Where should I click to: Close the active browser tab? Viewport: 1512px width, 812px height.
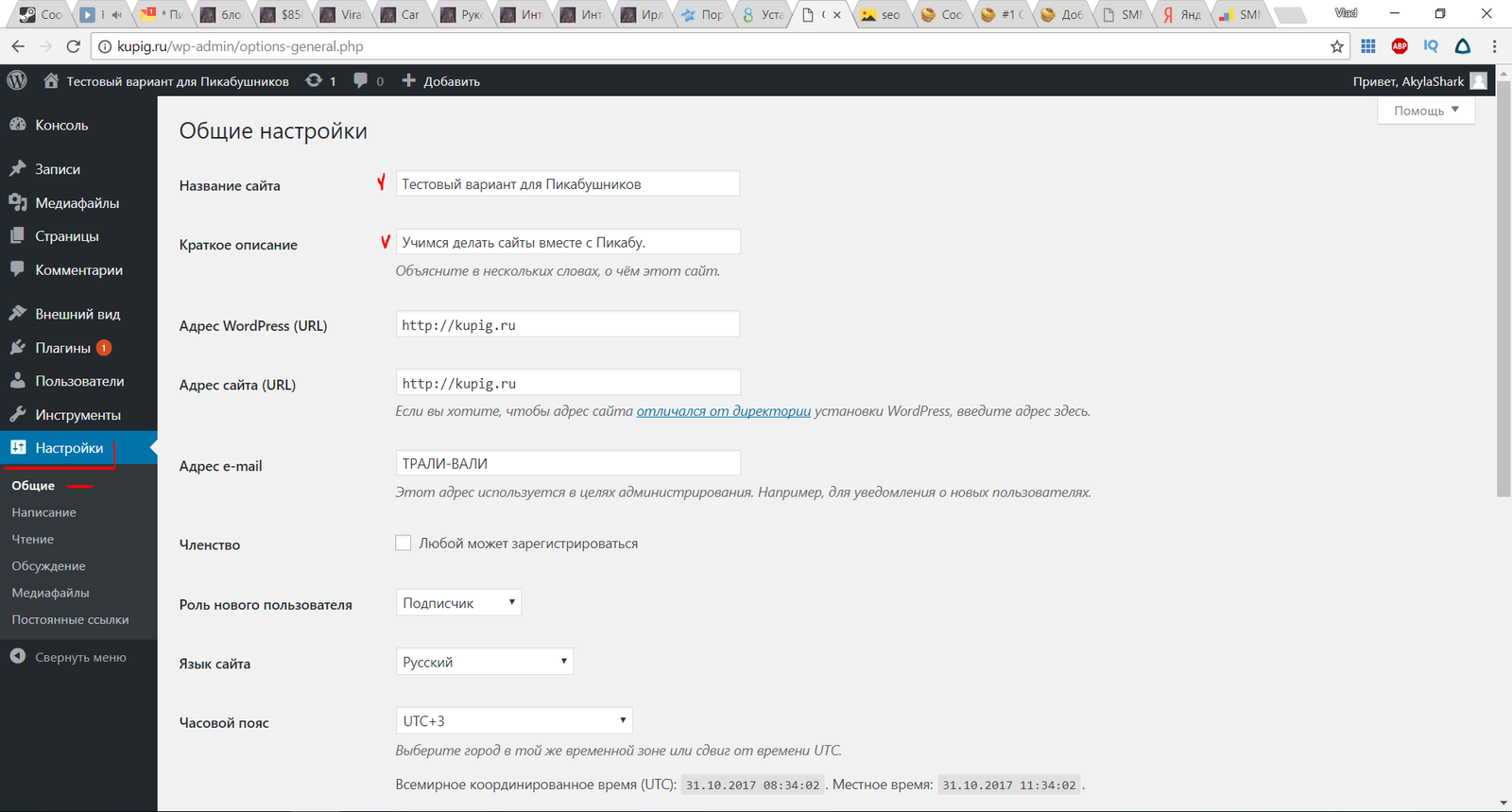(x=837, y=15)
